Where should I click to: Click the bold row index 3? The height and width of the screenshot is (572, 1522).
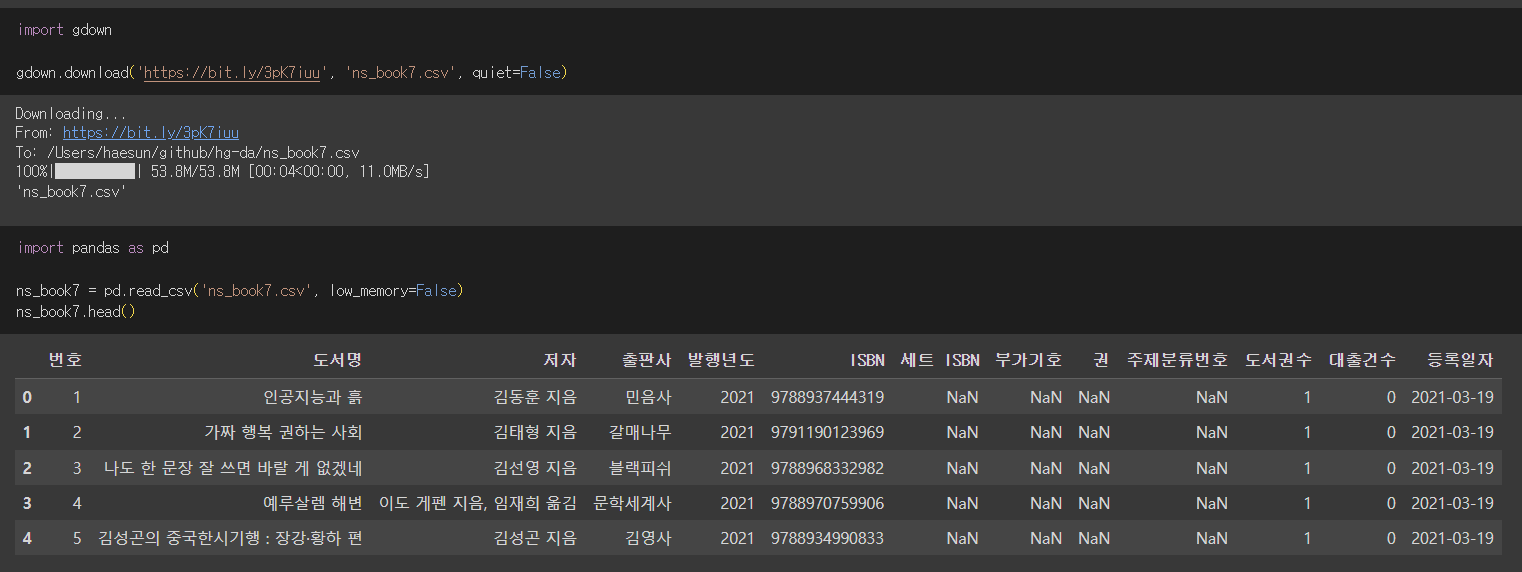[x=27, y=503]
